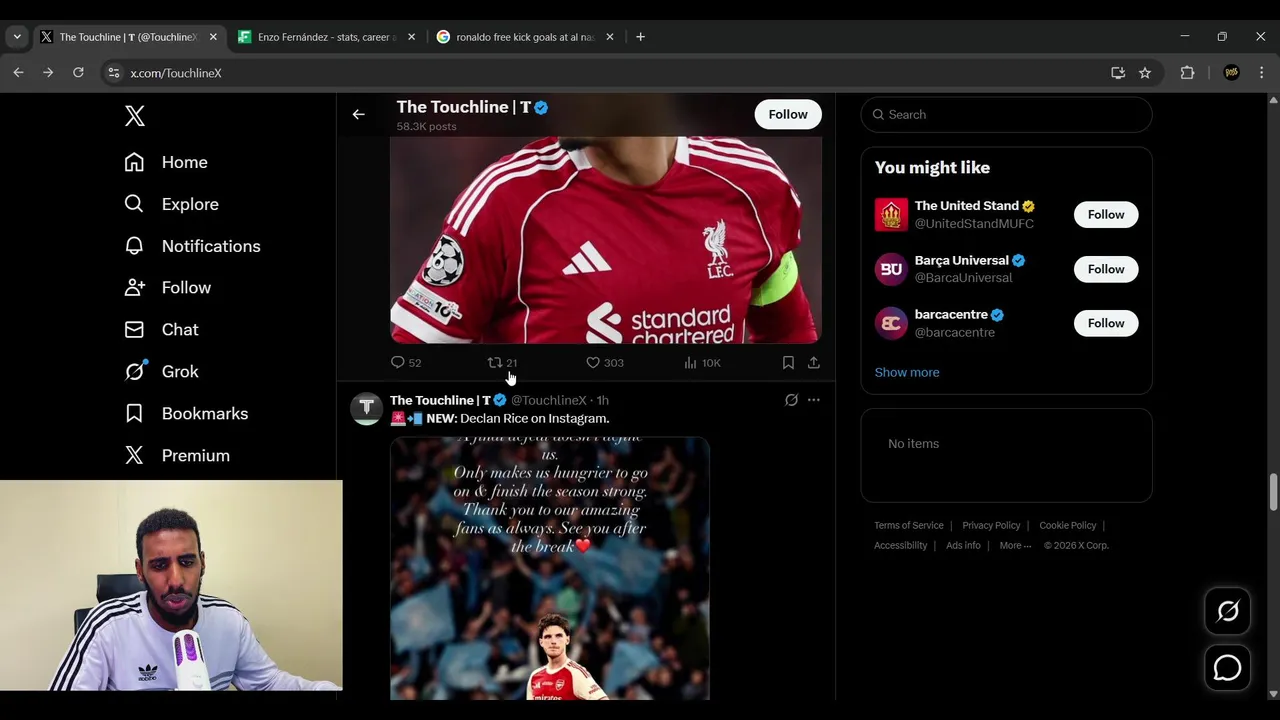Open the floating Grok button

tap(1228, 611)
